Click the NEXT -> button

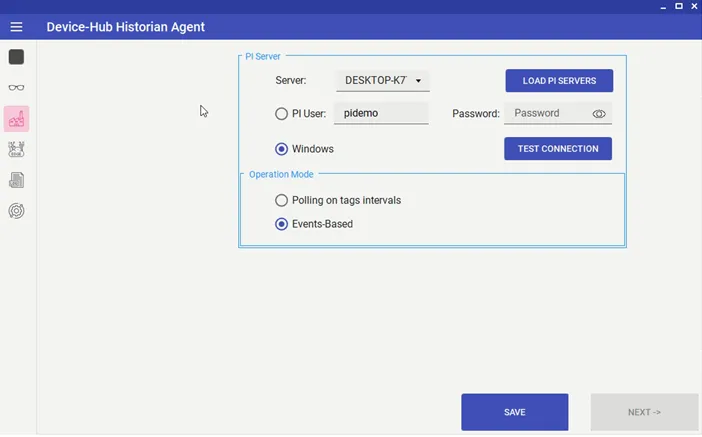click(x=644, y=412)
